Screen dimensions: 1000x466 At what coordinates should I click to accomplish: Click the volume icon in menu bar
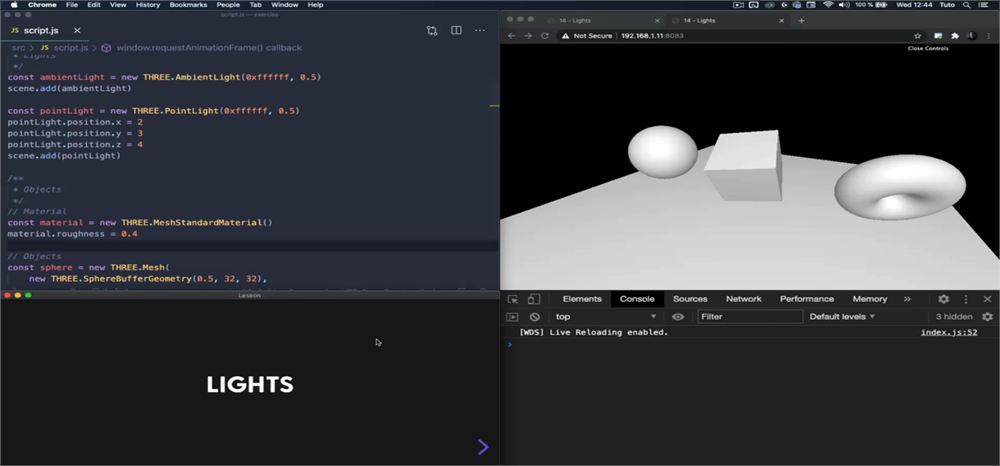click(844, 4)
